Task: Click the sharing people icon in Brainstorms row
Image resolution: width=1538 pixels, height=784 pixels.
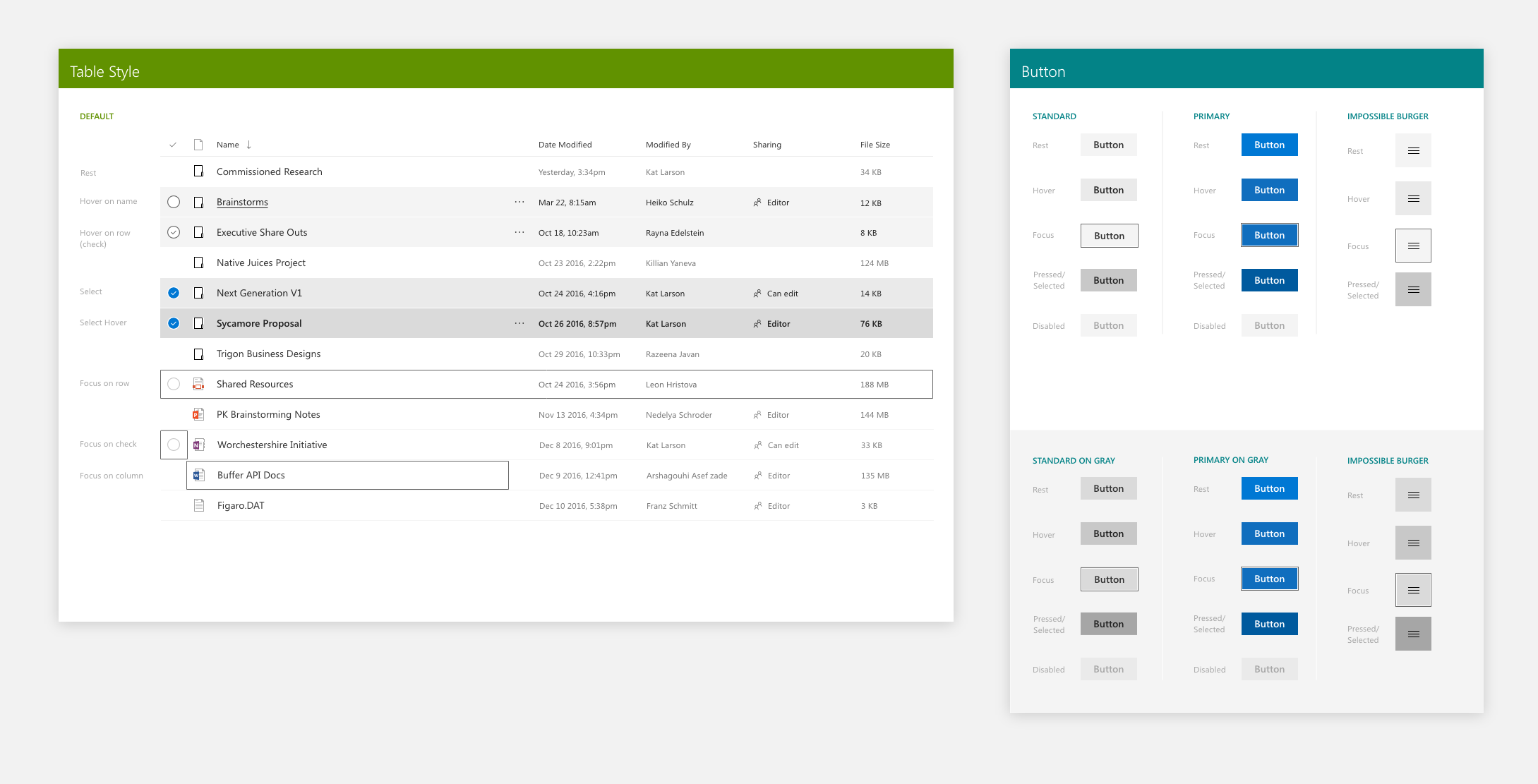Action: [x=757, y=203]
